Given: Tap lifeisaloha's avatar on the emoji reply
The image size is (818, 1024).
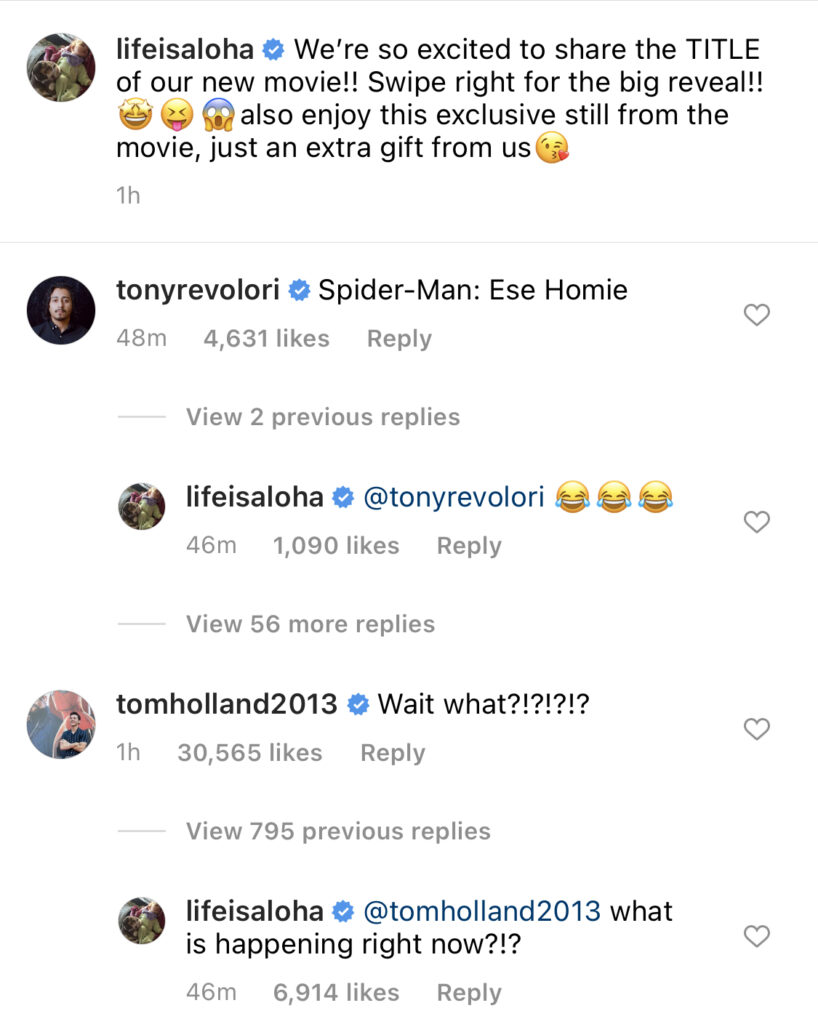Looking at the screenshot, I should tap(142, 506).
